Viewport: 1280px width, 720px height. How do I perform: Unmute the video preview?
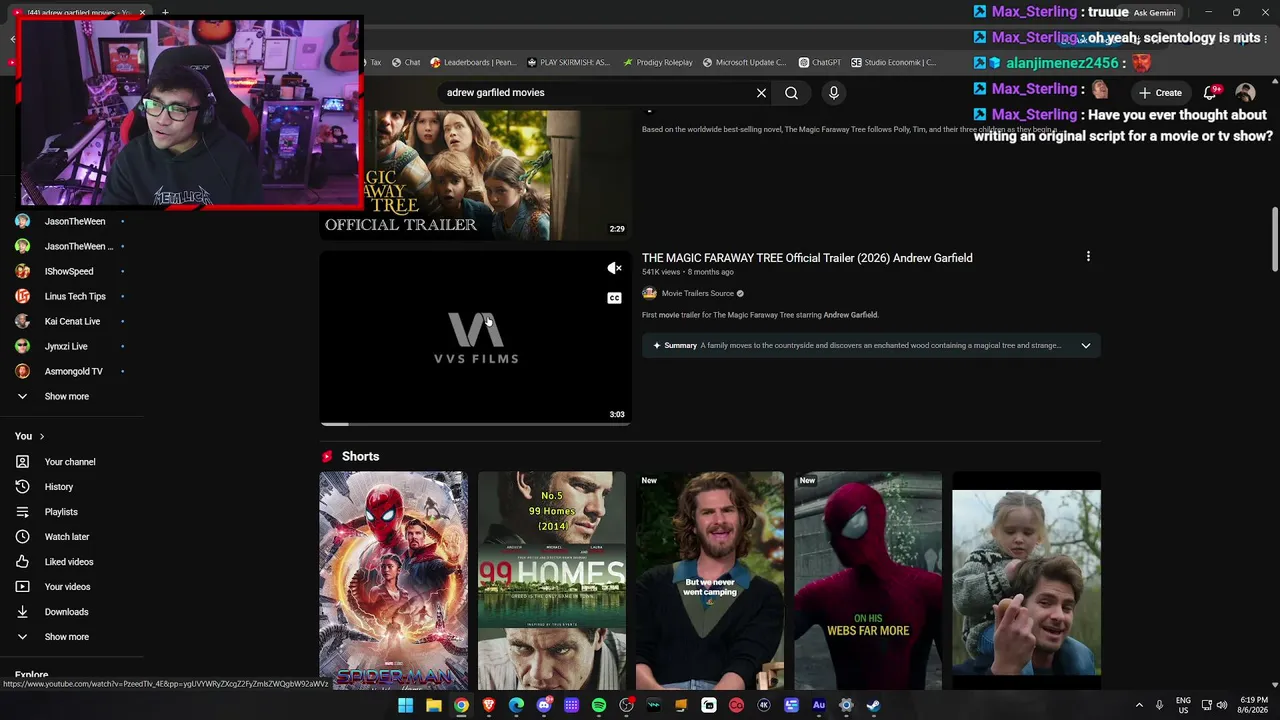click(614, 268)
